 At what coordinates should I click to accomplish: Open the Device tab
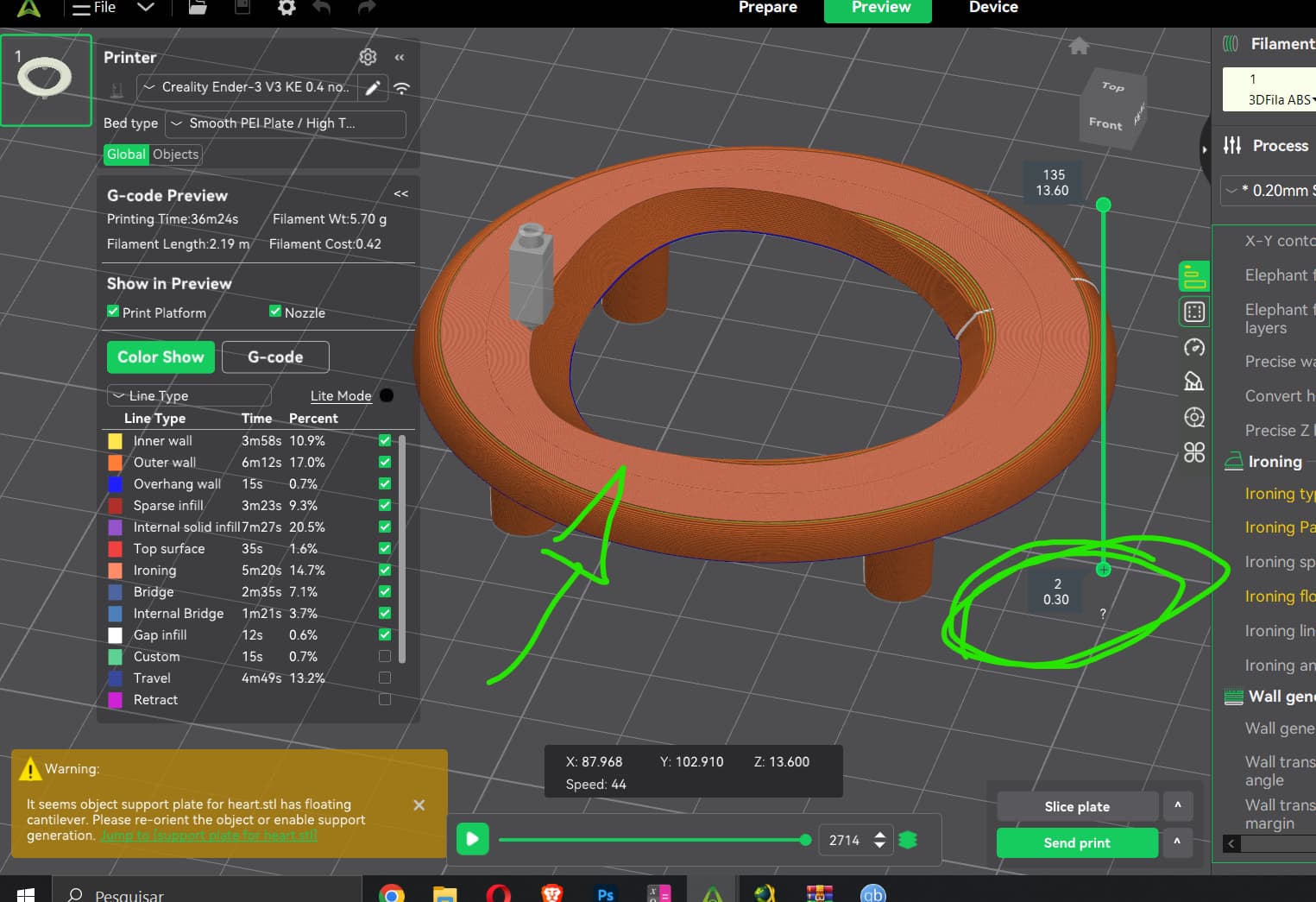992,9
